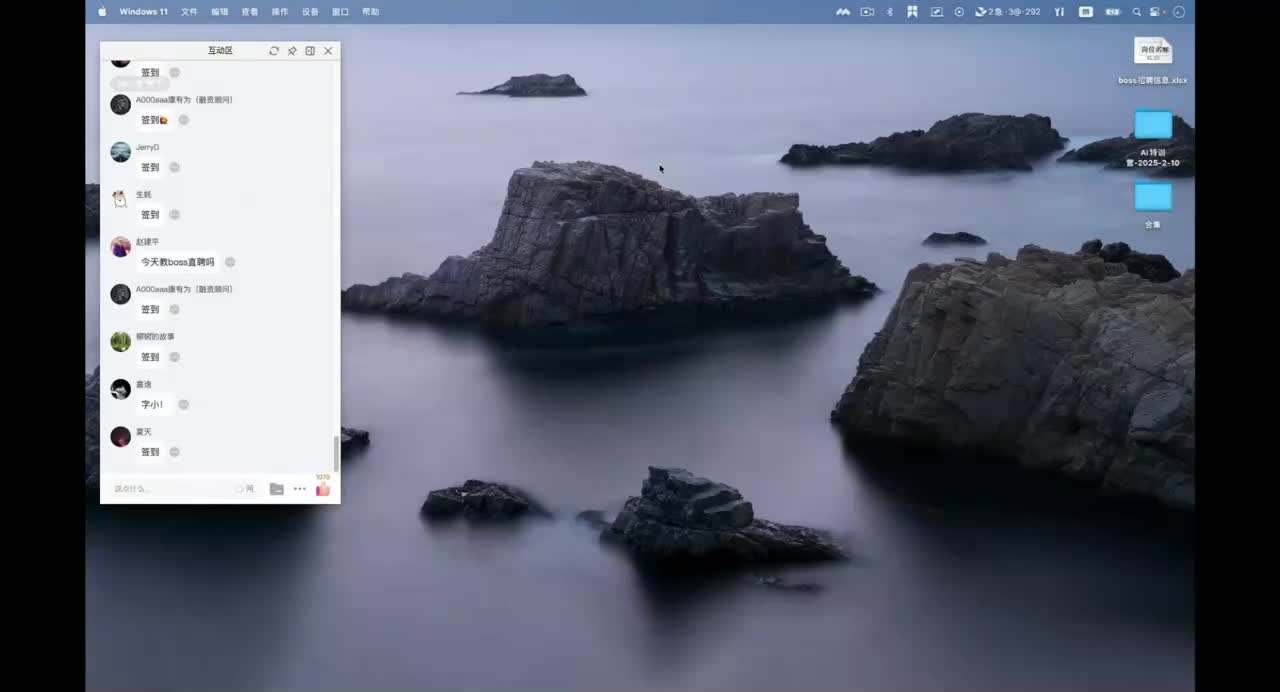Click 赵建平's avatar in chat
This screenshot has width=1280, height=692.
tap(121, 247)
